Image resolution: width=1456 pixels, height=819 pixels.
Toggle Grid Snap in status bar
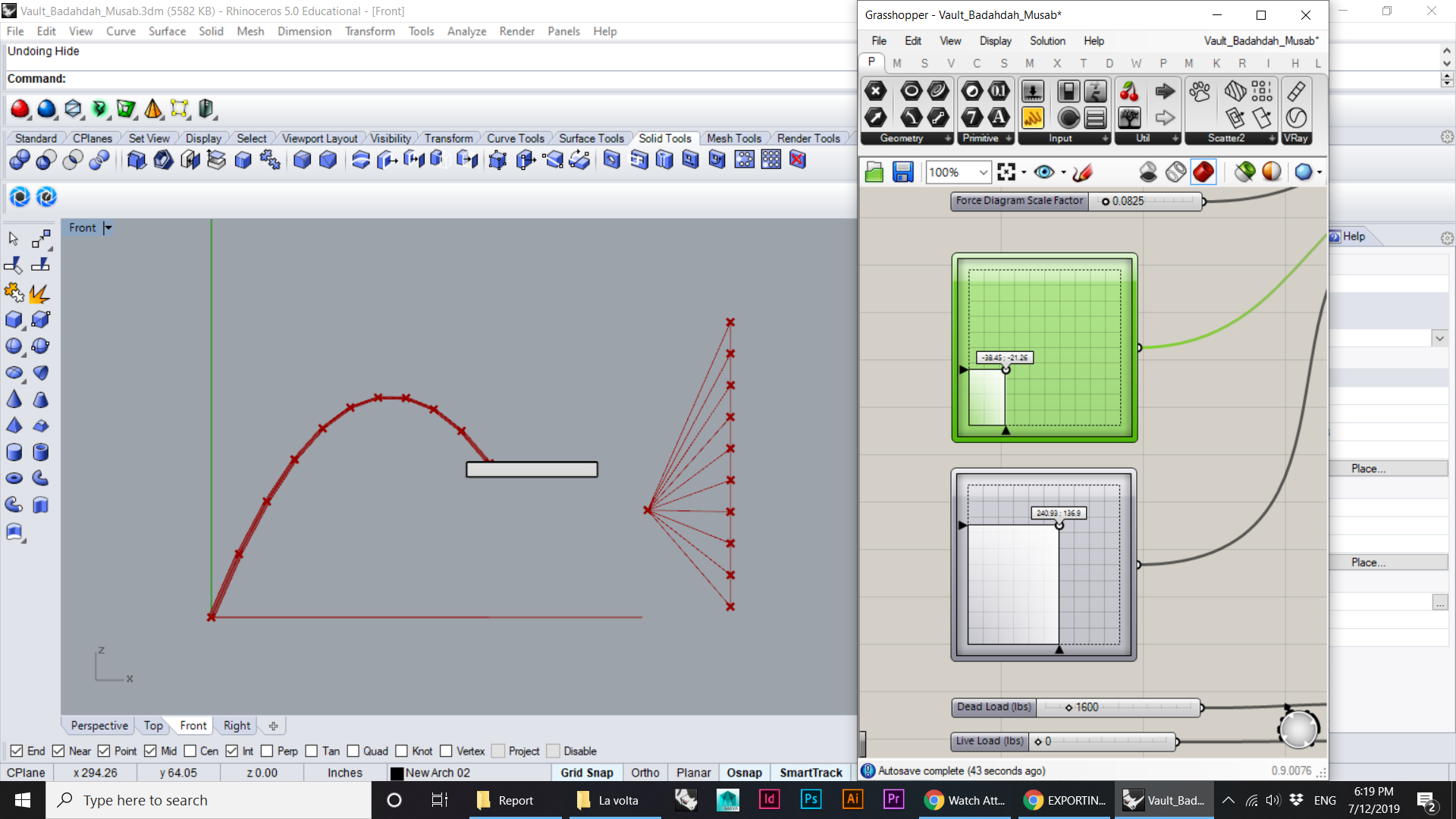tap(587, 773)
